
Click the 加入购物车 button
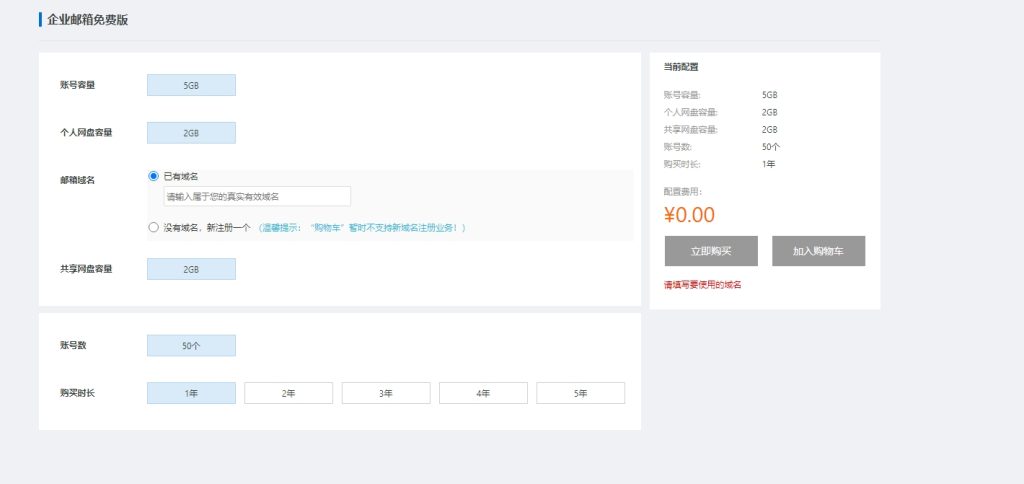click(x=818, y=251)
